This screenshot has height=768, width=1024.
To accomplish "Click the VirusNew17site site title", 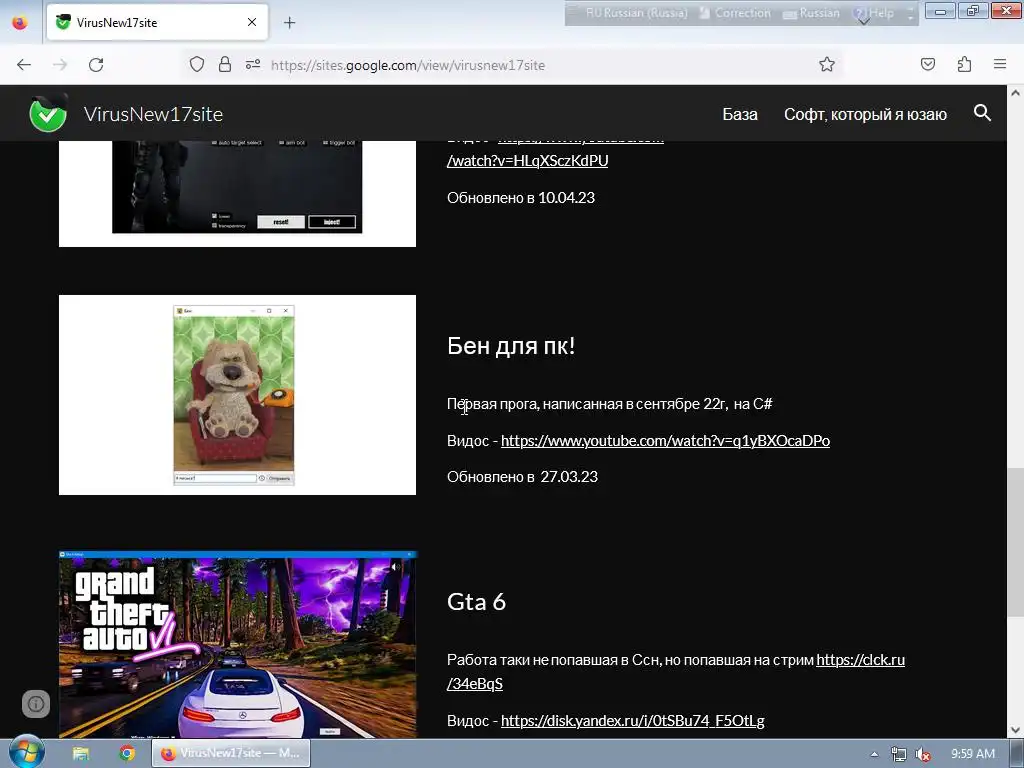I will coord(153,114).
